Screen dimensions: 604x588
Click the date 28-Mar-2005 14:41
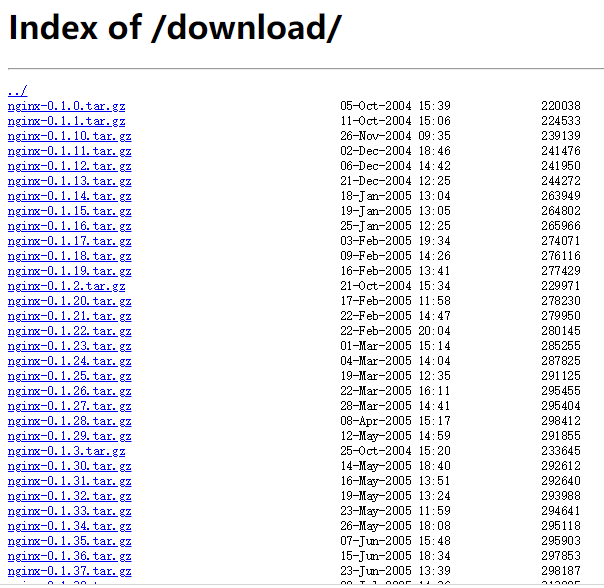click(x=395, y=407)
